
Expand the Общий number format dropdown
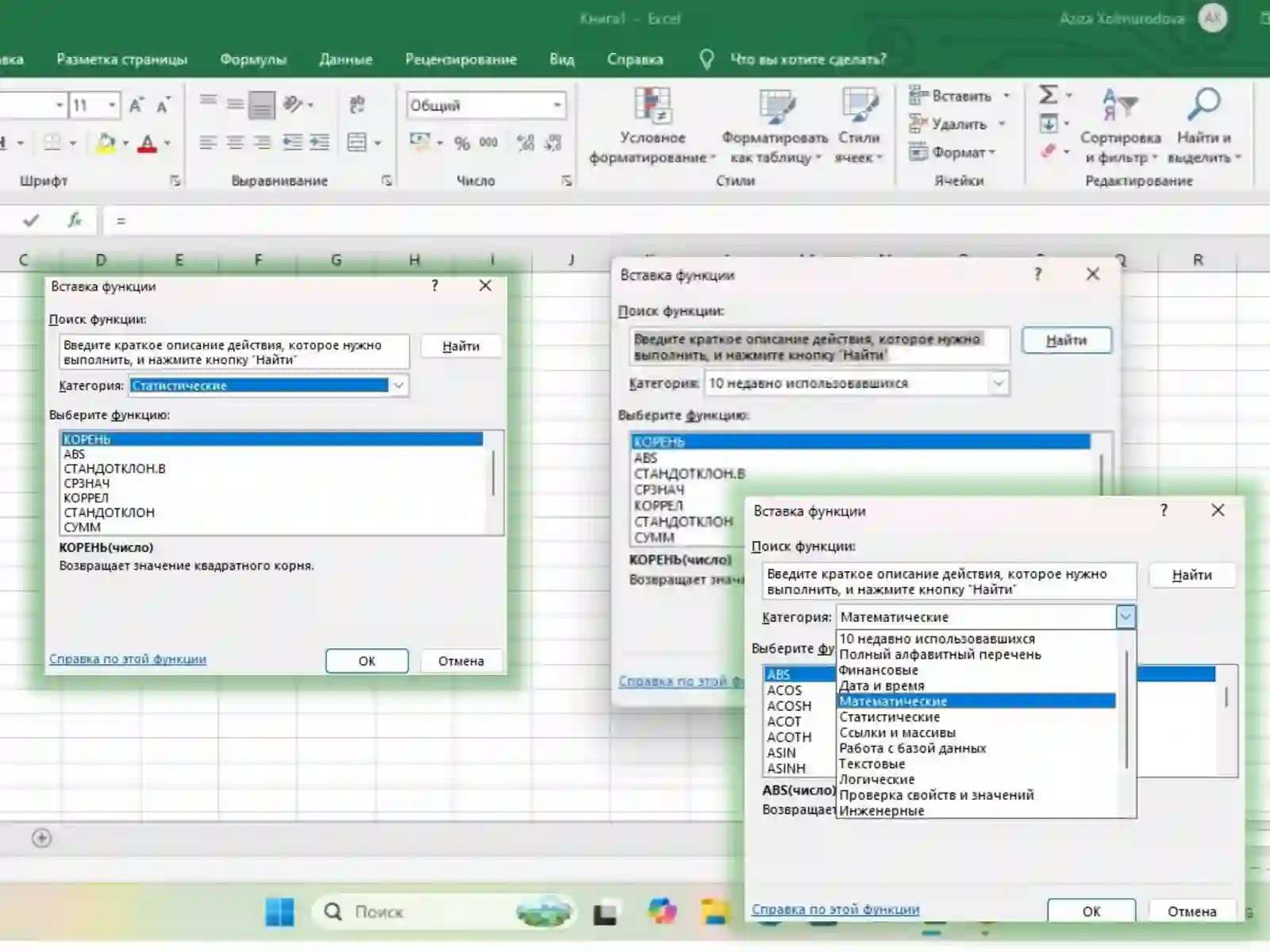coord(557,105)
